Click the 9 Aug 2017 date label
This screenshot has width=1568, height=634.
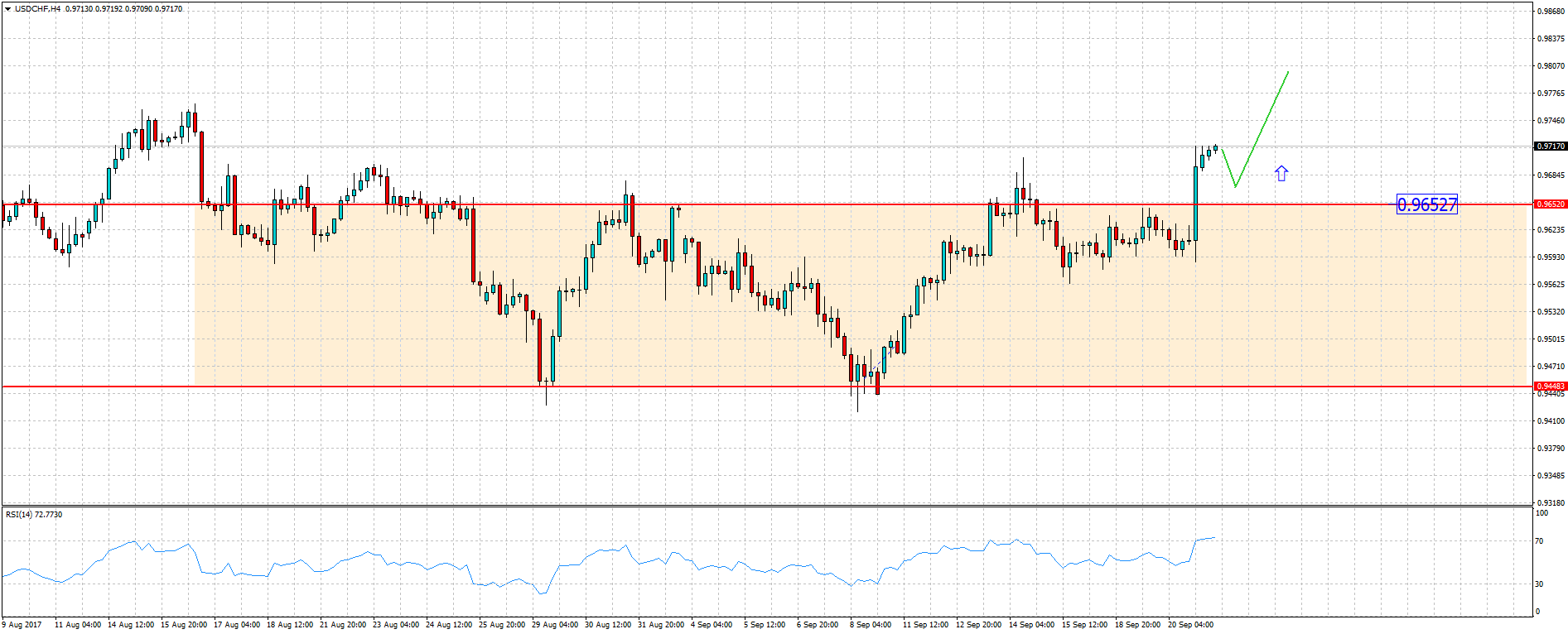[22, 625]
